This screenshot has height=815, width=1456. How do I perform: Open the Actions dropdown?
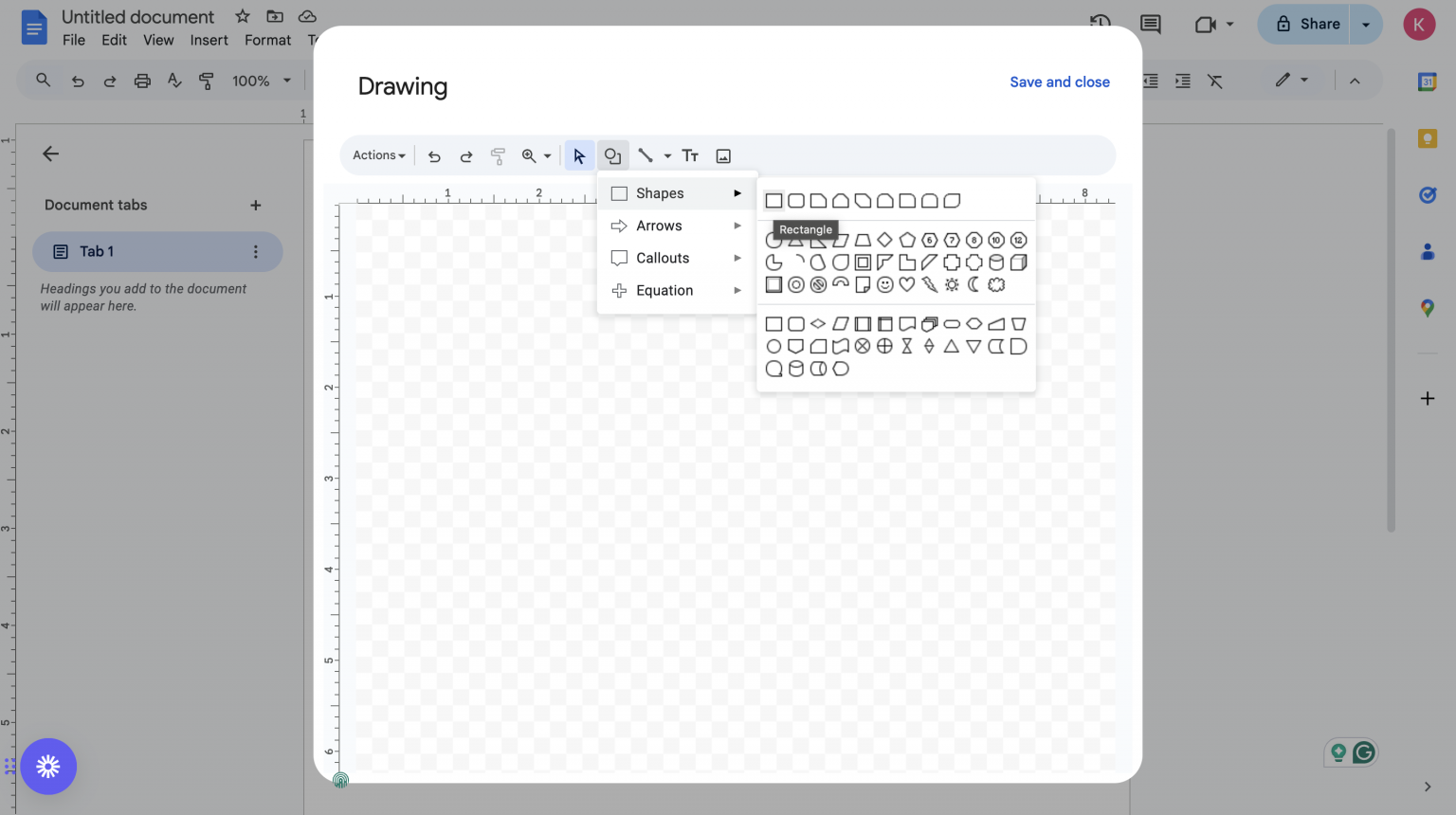point(377,154)
